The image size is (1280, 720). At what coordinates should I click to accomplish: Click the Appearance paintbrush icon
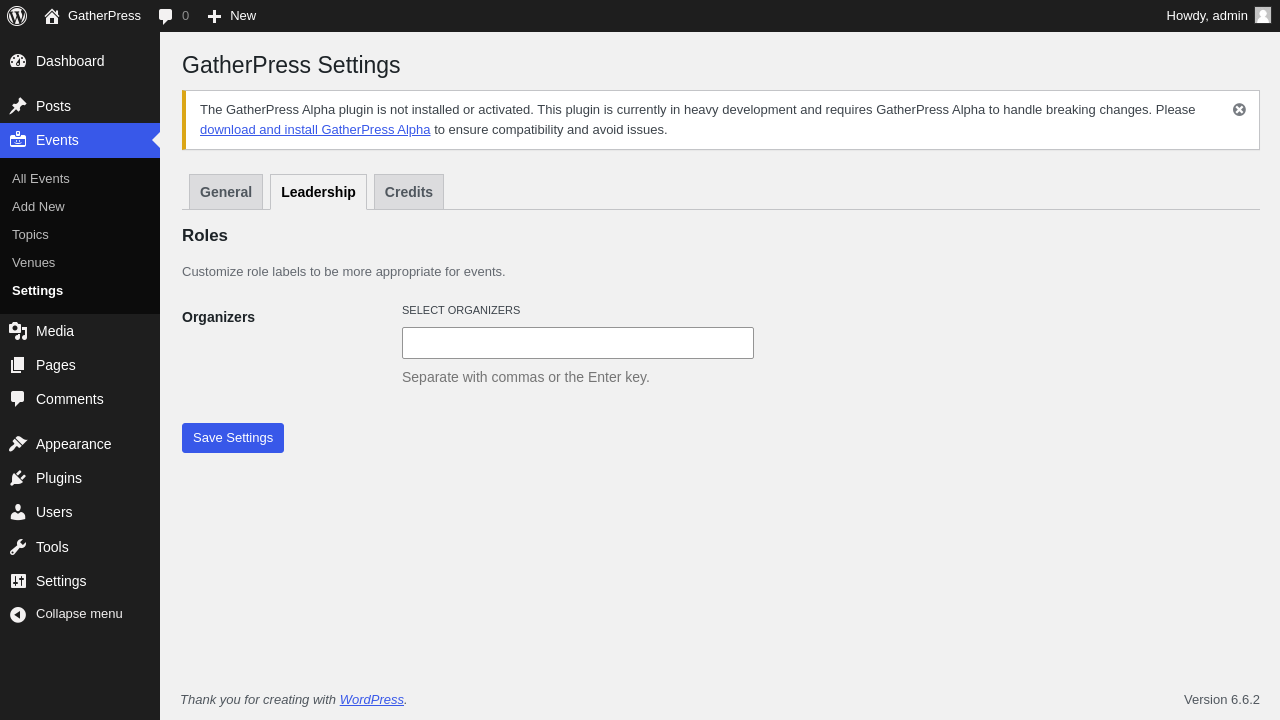18,444
